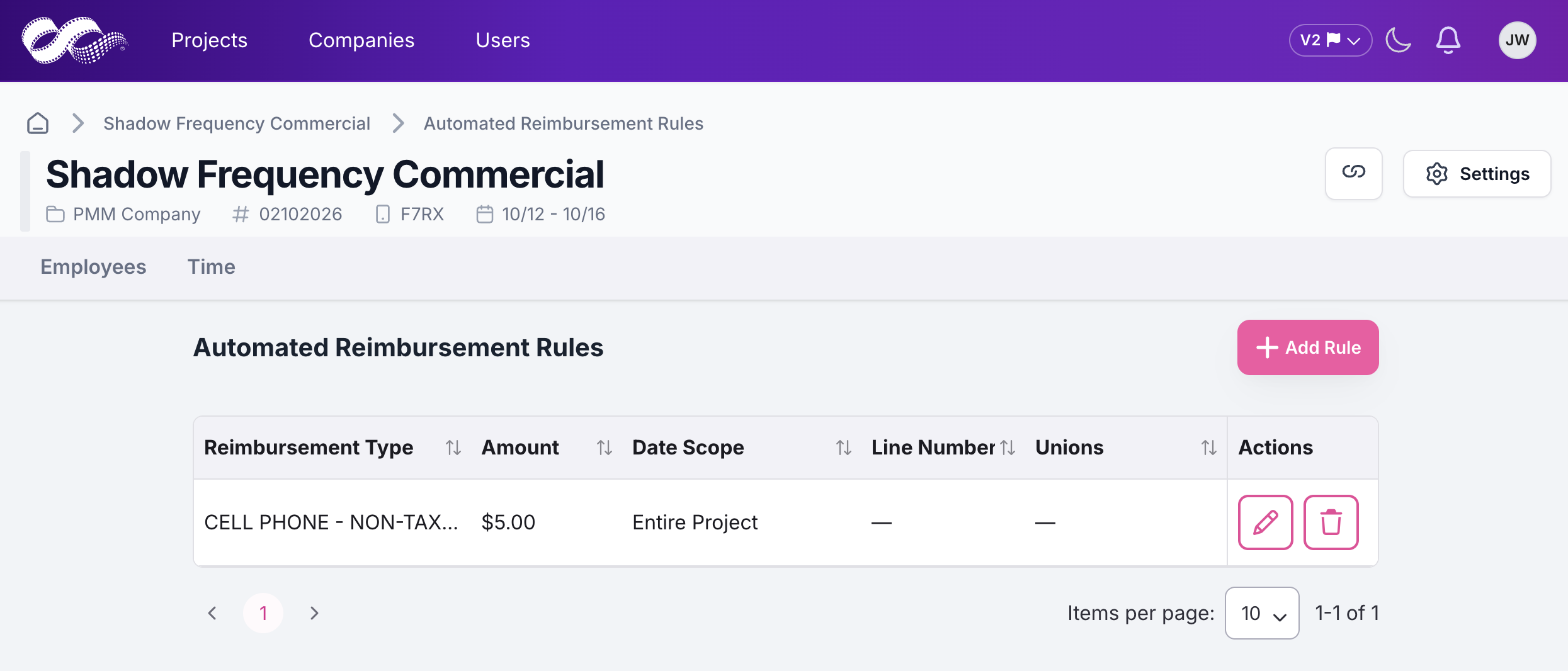
Task: Click the infinity logo in the header
Action: tap(75, 40)
